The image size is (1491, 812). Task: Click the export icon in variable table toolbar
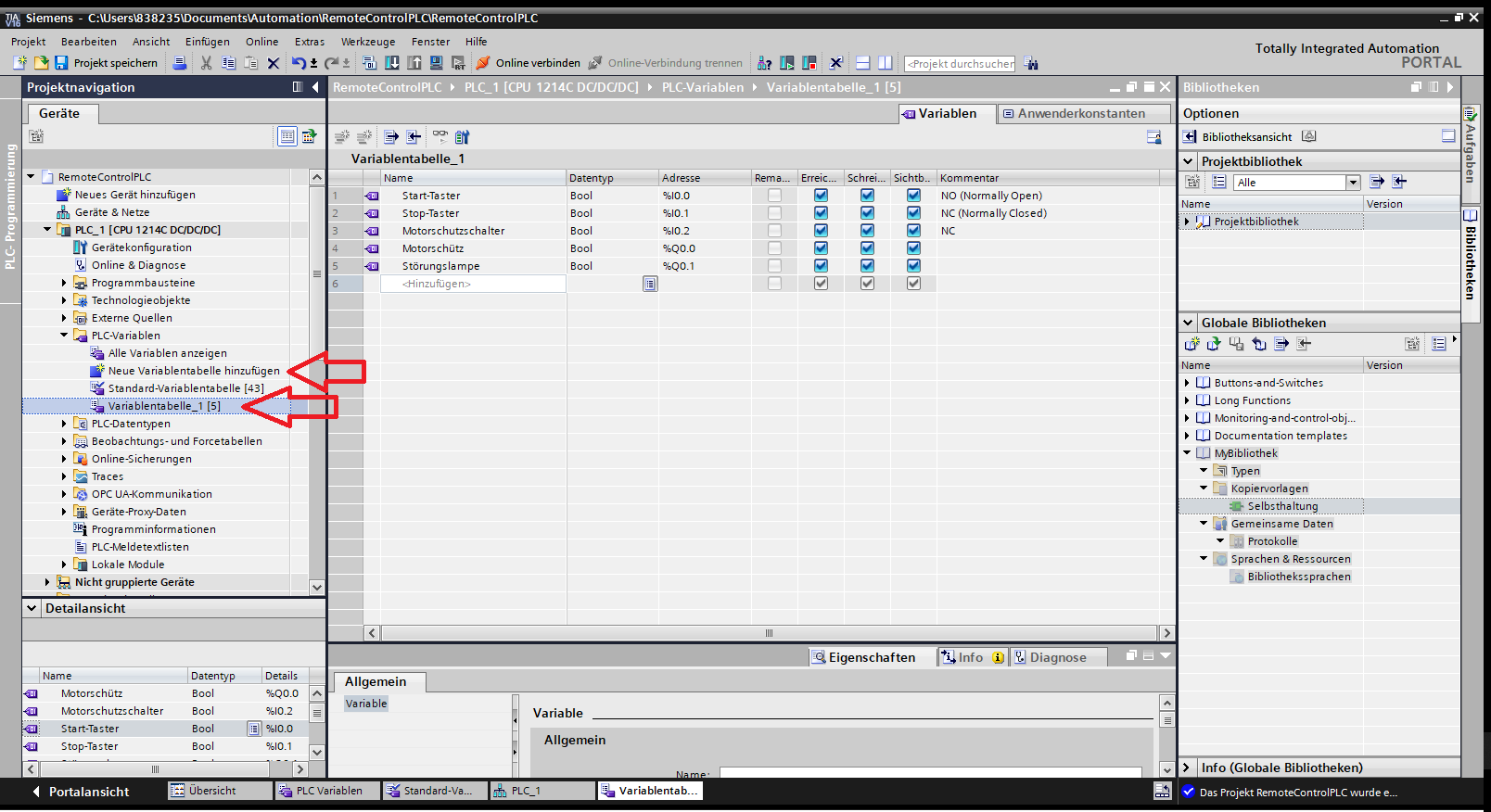[391, 137]
